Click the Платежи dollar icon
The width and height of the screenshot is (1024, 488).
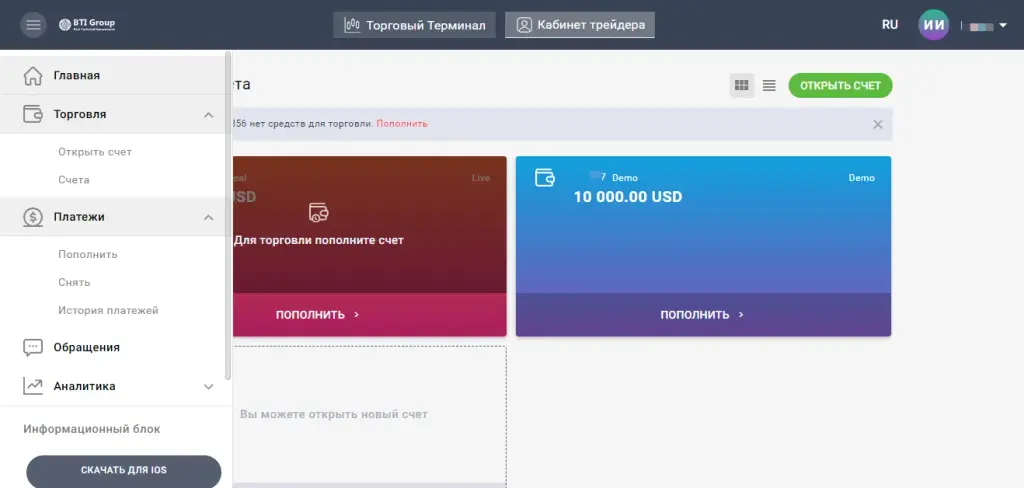(33, 217)
